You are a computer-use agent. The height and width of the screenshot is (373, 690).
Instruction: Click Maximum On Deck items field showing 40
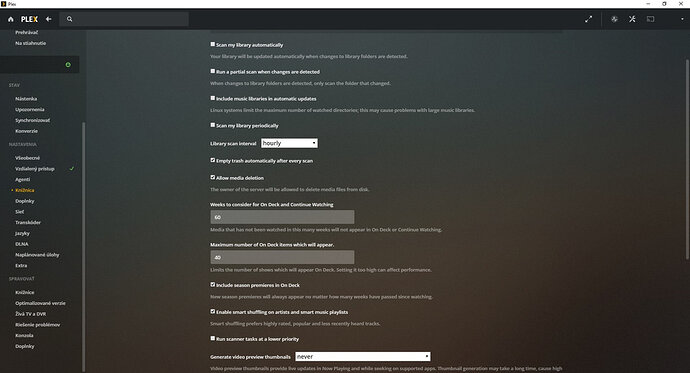click(x=282, y=257)
